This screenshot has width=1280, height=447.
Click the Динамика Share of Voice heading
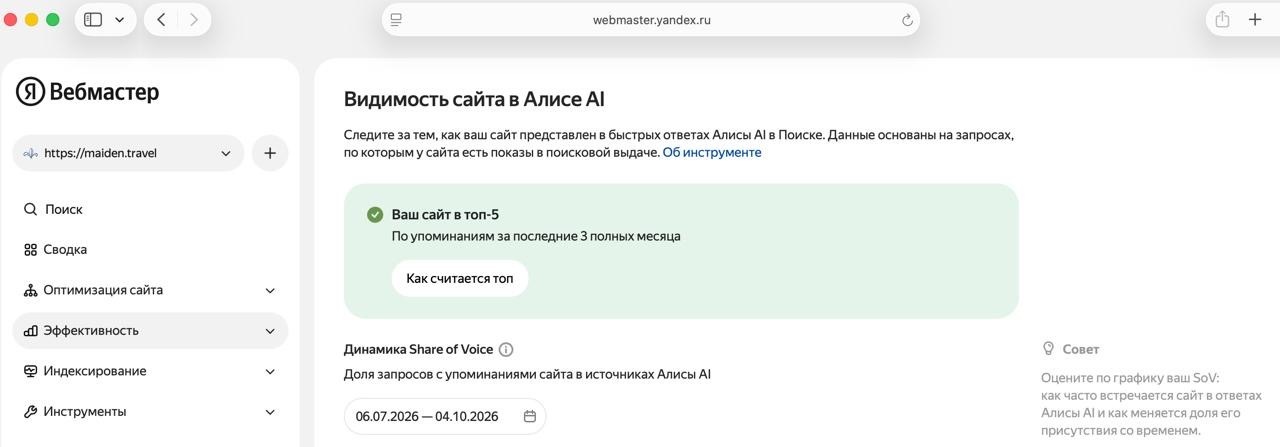tap(418, 349)
